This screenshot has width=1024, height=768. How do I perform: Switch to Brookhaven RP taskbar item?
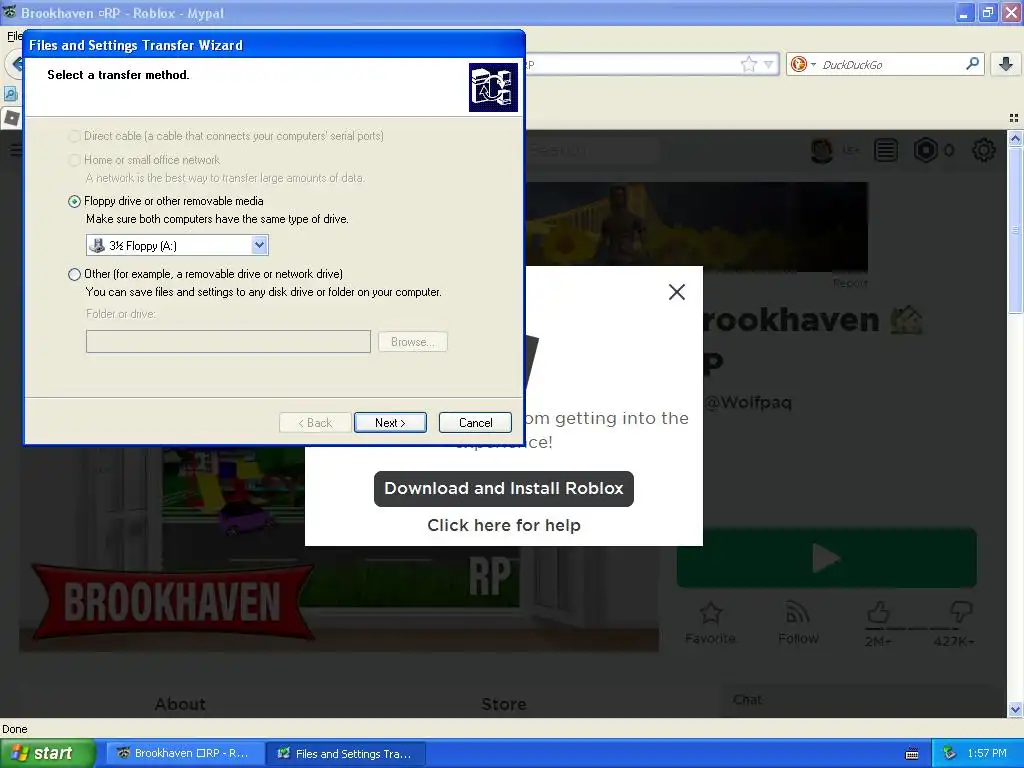pos(185,754)
